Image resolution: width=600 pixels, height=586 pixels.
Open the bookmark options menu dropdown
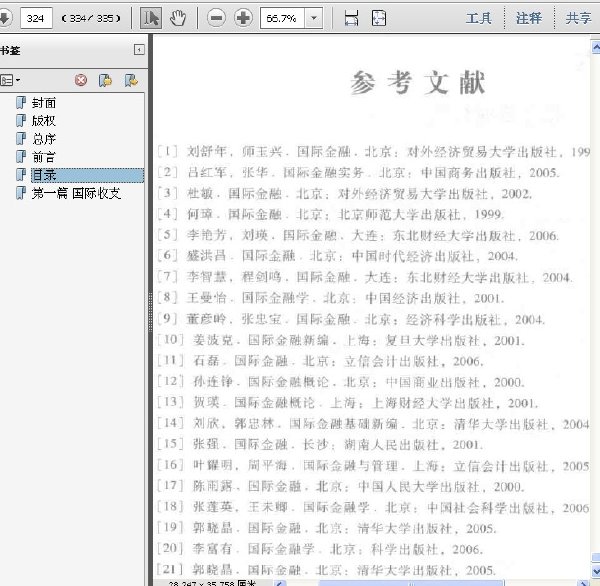(10, 80)
